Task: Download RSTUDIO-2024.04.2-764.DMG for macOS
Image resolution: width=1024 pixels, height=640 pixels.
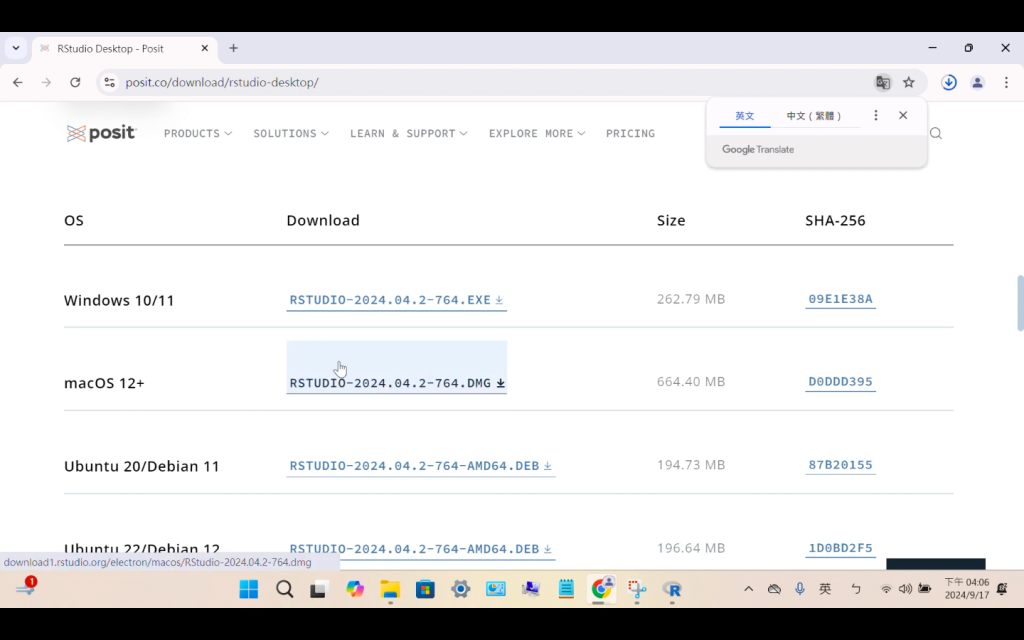Action: click(x=396, y=383)
